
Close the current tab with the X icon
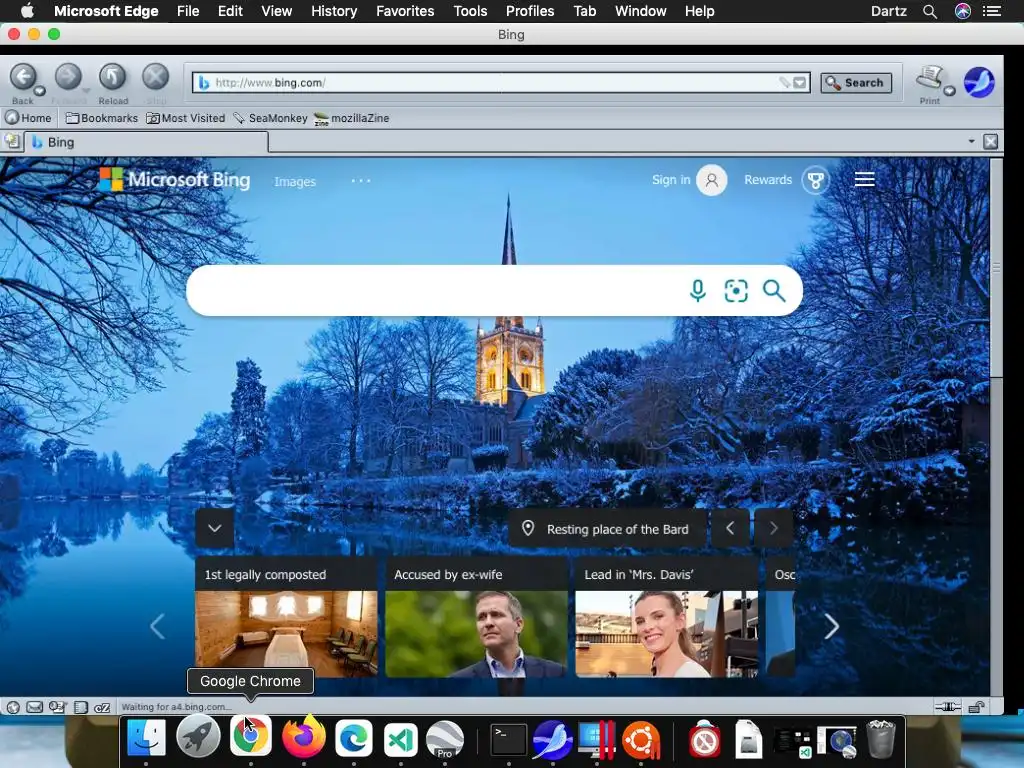coord(990,142)
